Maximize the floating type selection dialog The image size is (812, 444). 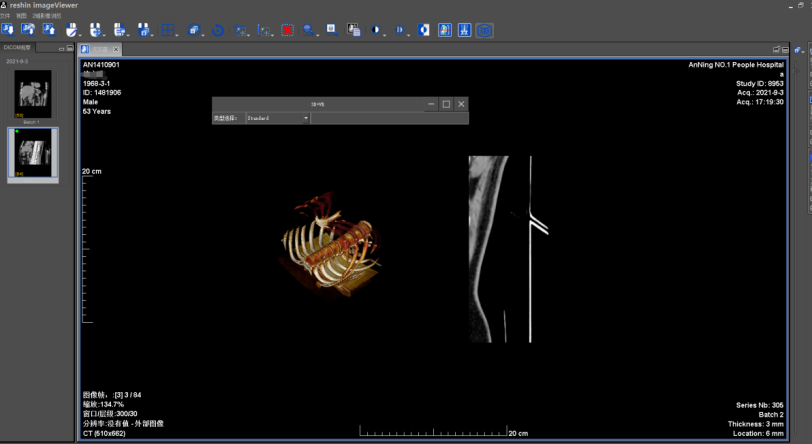click(x=446, y=104)
